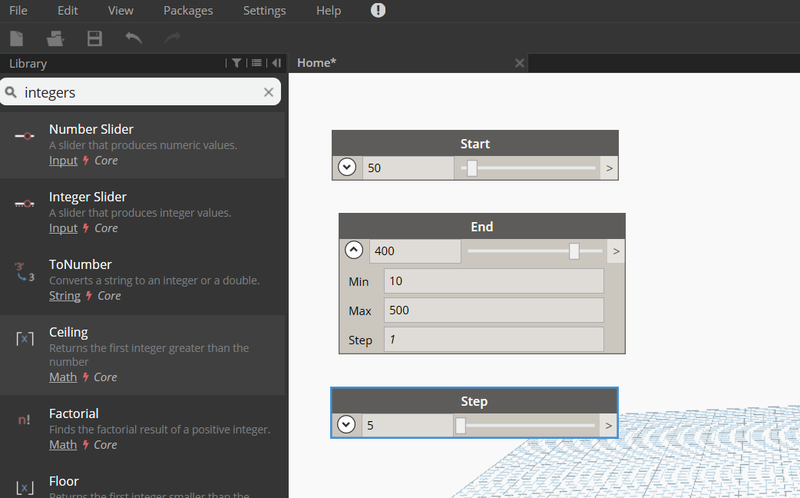
Task: Open the library filter funnel icon
Action: (x=236, y=63)
